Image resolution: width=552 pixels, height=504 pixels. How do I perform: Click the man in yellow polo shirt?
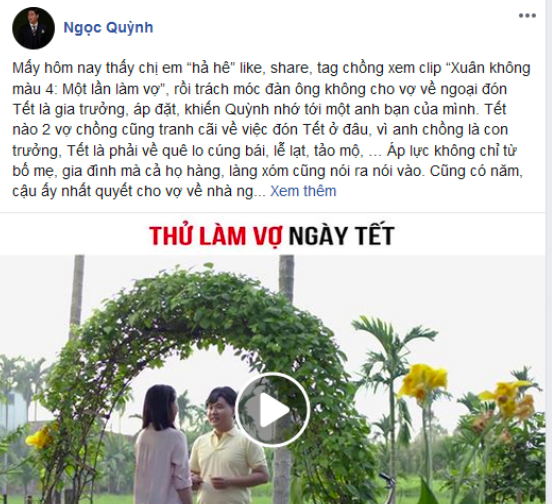pos(225,449)
